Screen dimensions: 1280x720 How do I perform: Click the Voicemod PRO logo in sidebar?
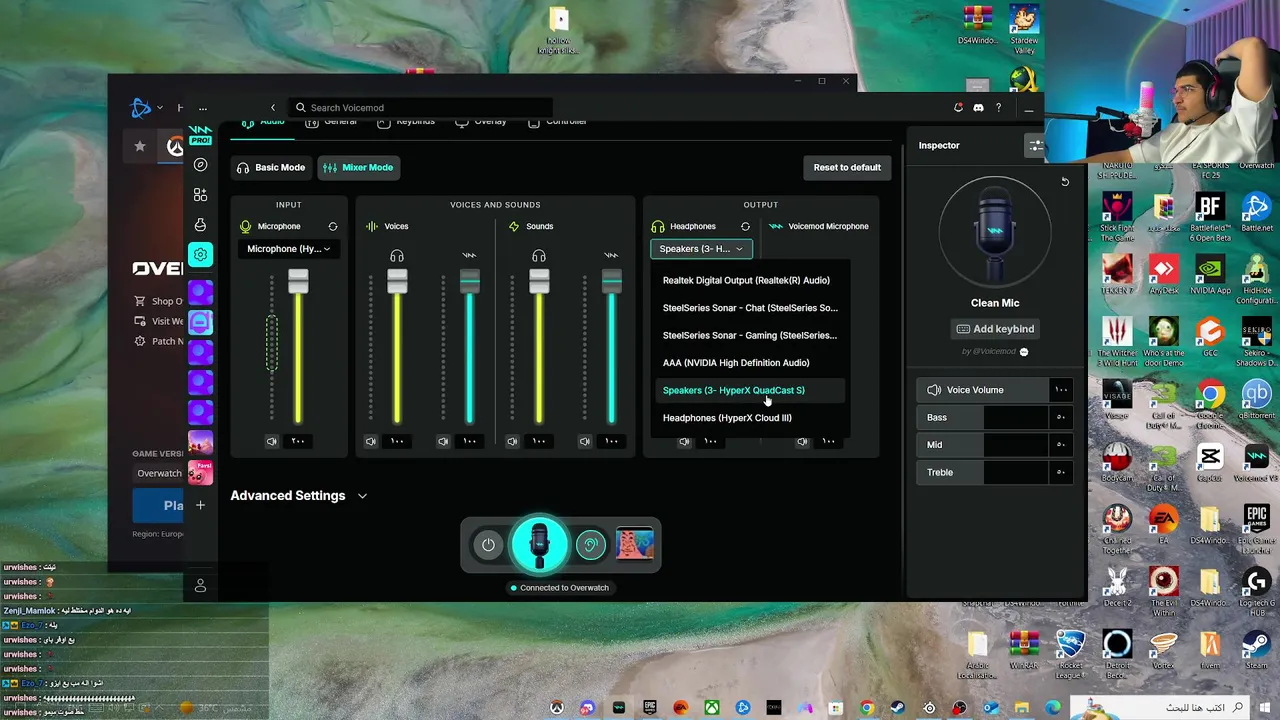200,135
